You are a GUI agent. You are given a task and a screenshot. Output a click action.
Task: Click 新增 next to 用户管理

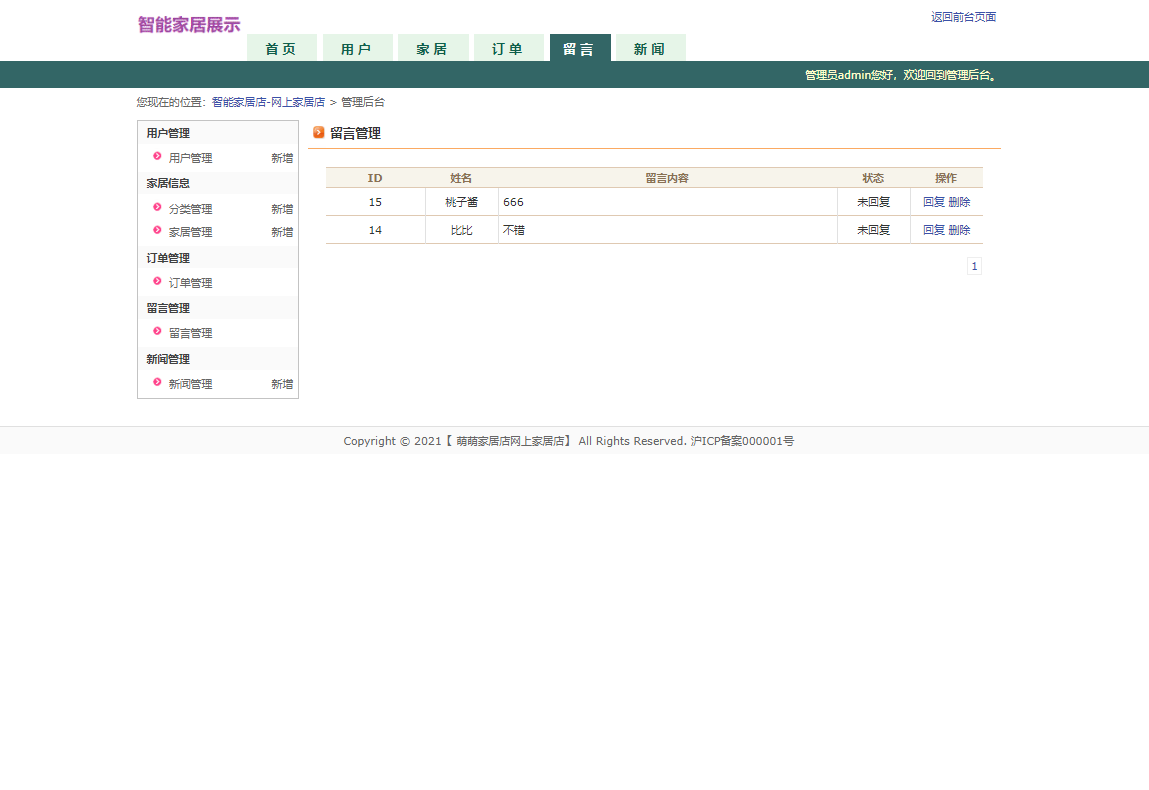click(281, 157)
